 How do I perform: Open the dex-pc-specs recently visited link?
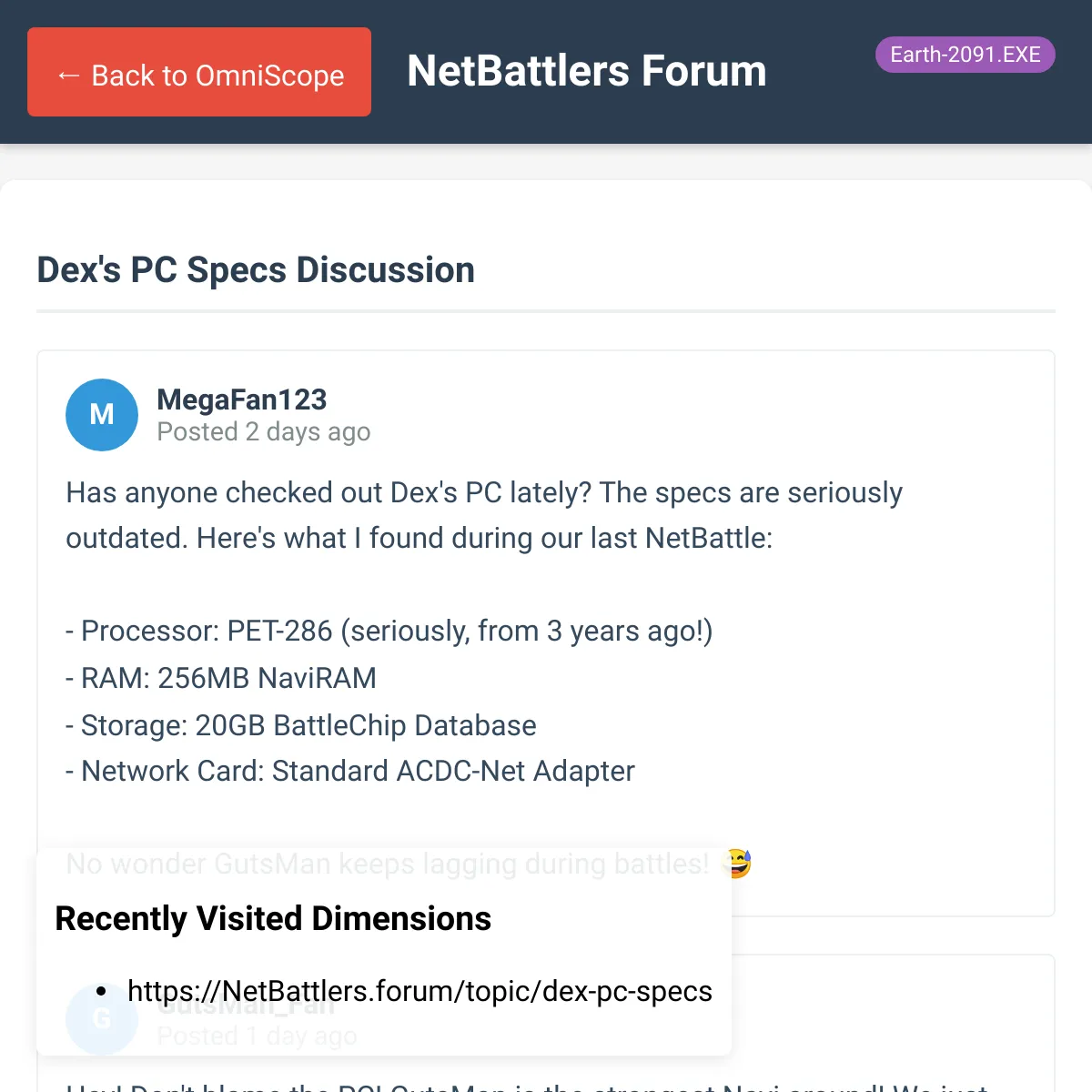point(420,991)
